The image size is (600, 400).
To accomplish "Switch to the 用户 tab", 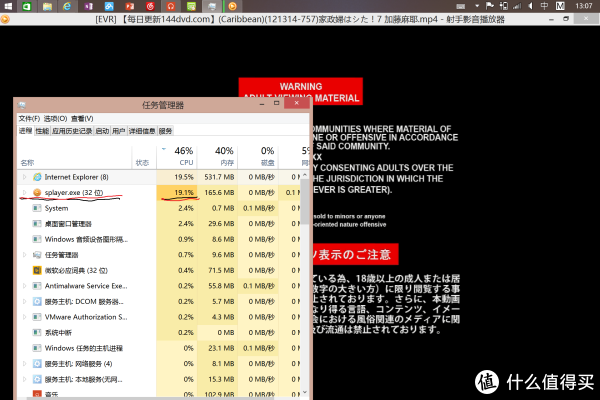I will (x=119, y=131).
